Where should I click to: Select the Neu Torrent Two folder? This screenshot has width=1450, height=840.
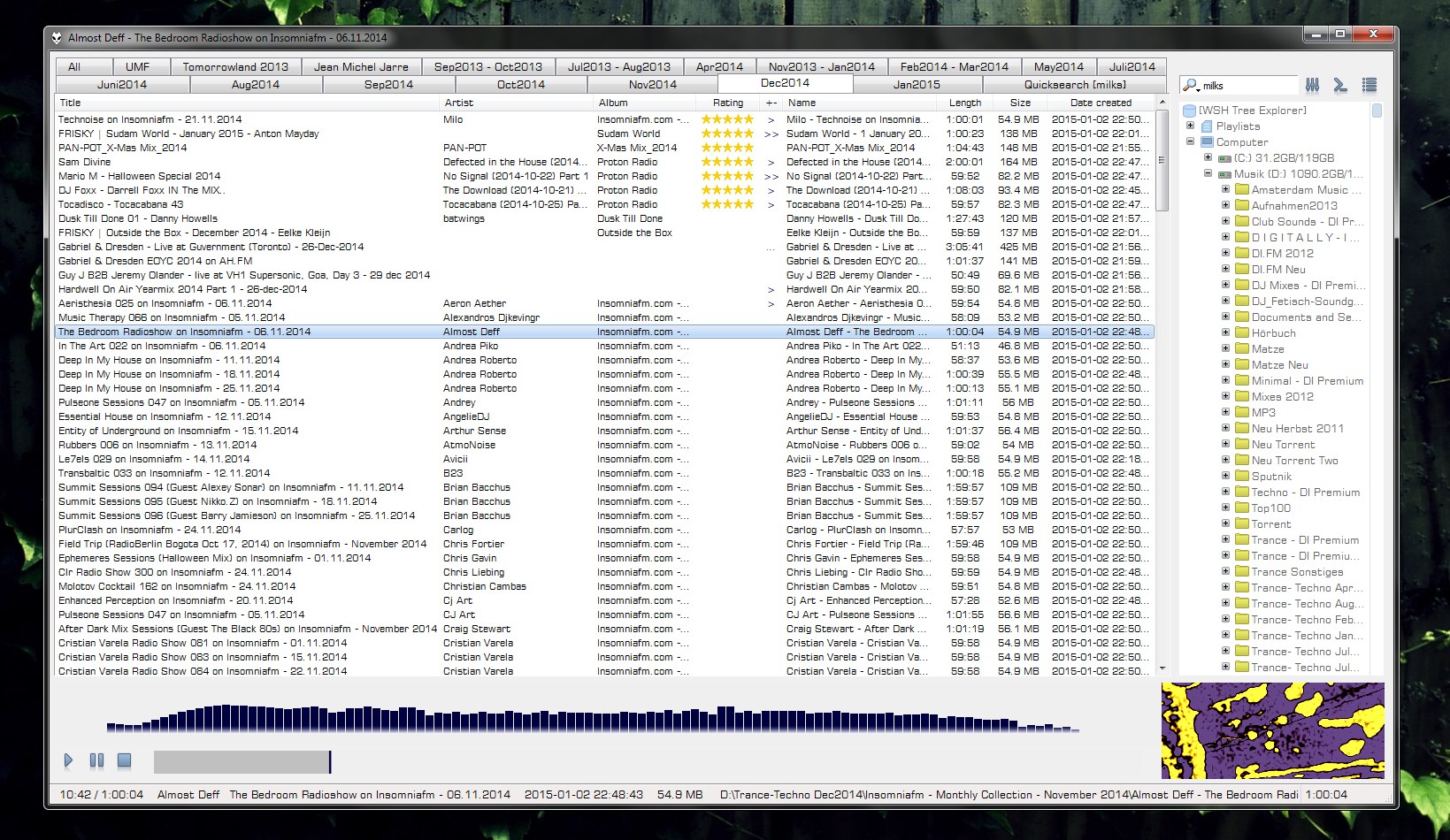[1294, 461]
